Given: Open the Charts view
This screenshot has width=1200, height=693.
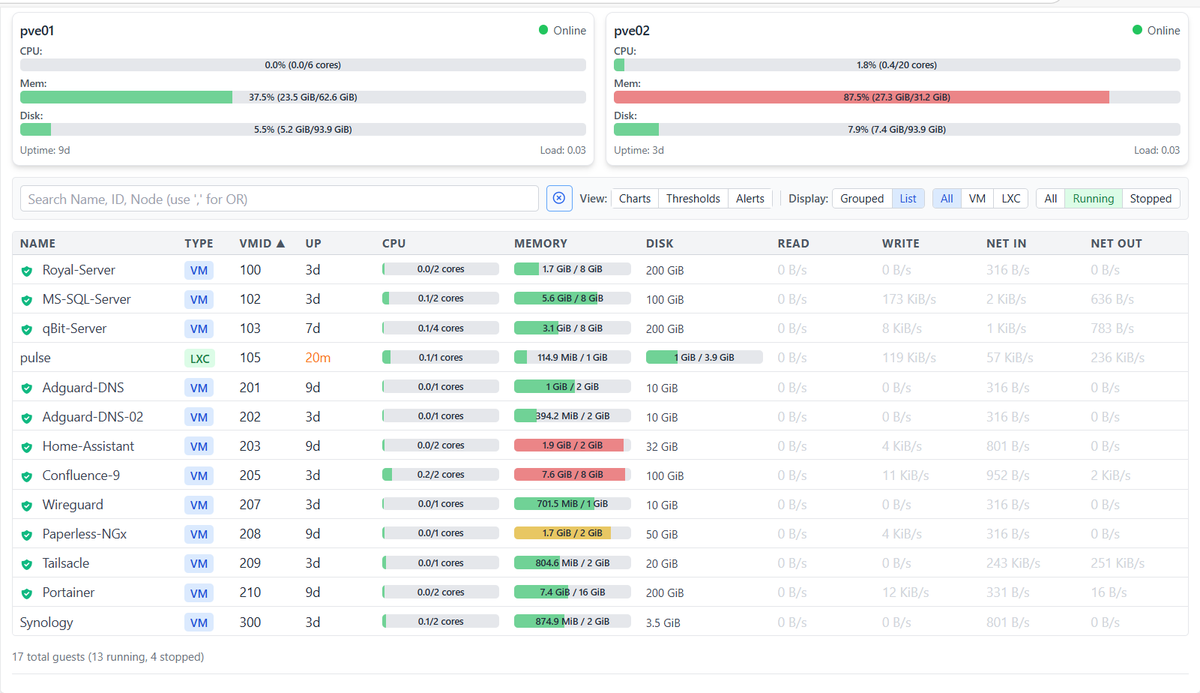Looking at the screenshot, I should pyautogui.click(x=635, y=198).
